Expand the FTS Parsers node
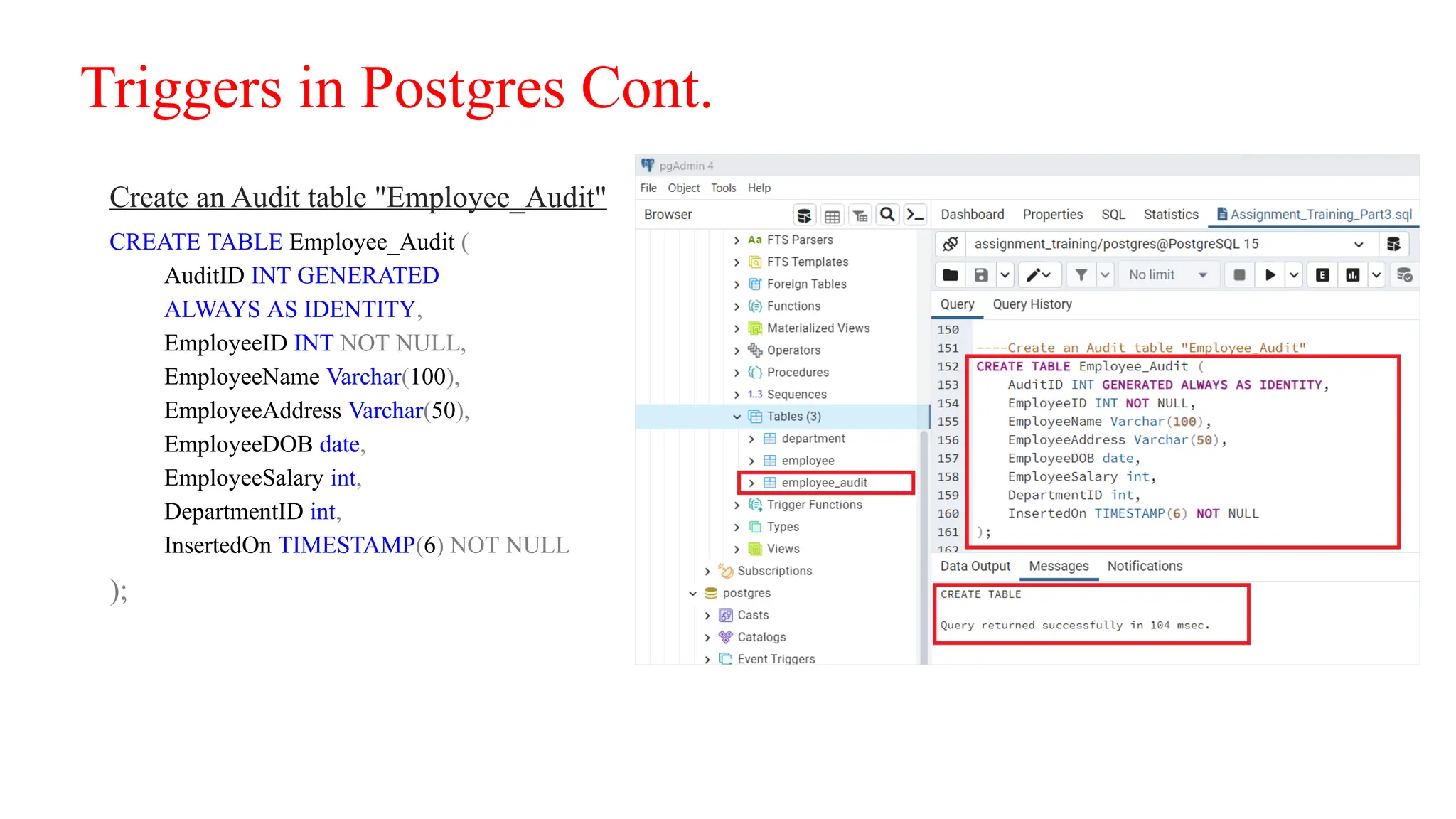Image resolution: width=1456 pixels, height=819 pixels. [x=737, y=240]
